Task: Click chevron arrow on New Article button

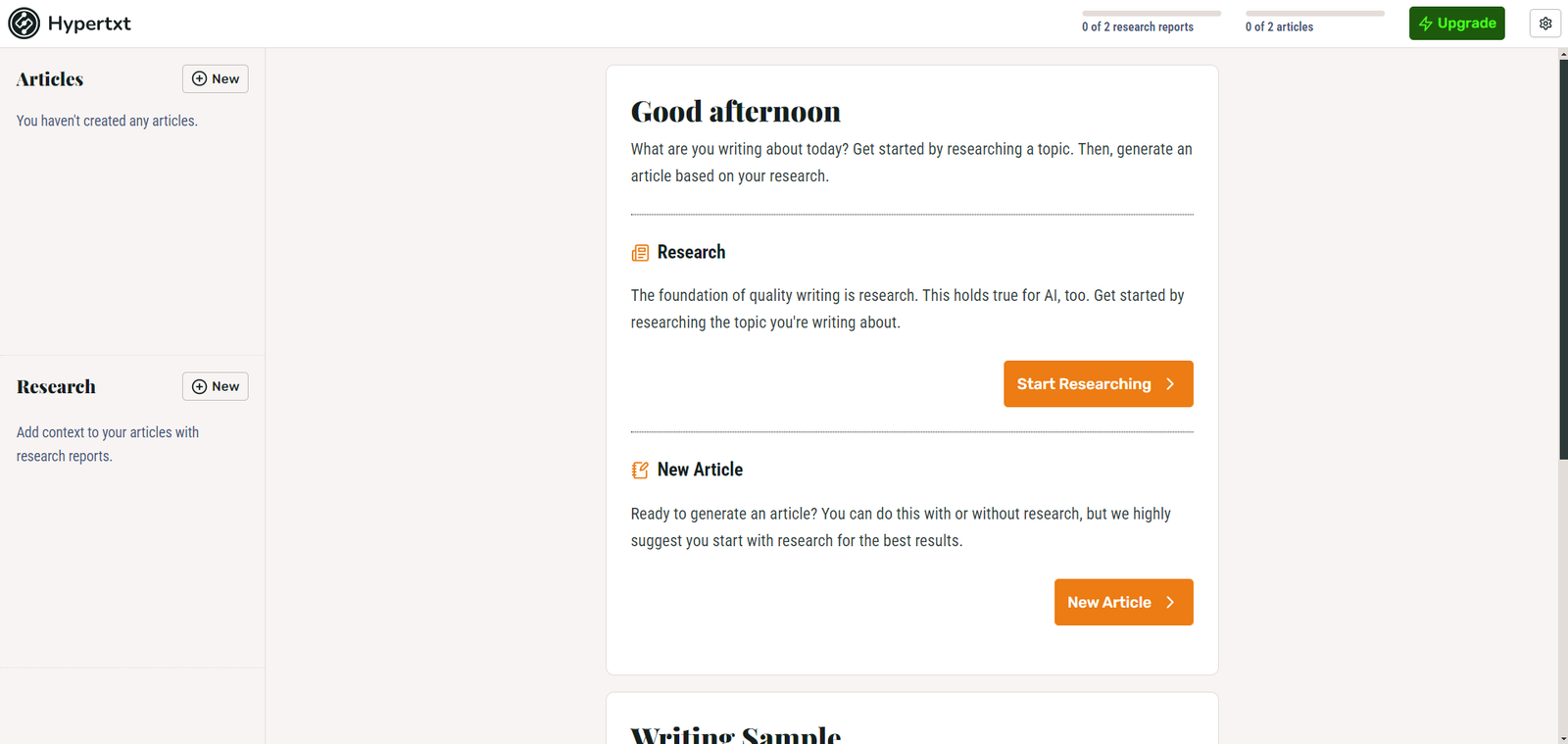Action: (x=1170, y=602)
